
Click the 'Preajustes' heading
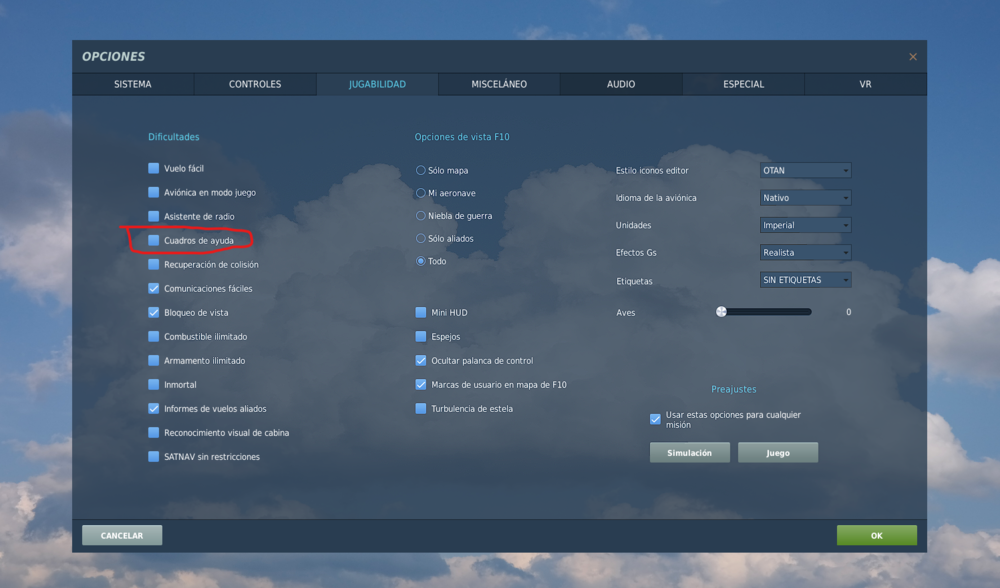tap(733, 389)
